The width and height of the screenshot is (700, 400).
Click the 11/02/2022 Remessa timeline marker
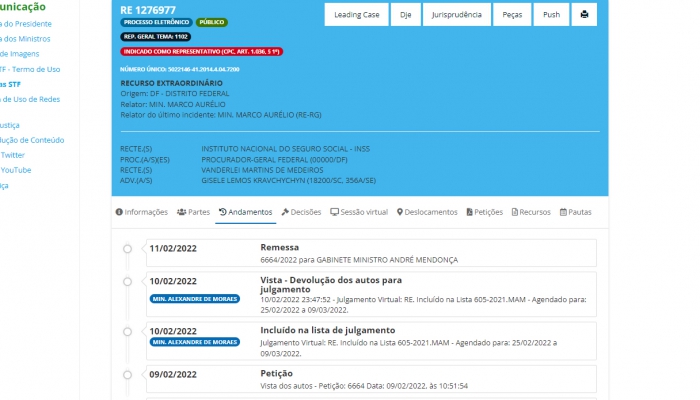pos(127,249)
